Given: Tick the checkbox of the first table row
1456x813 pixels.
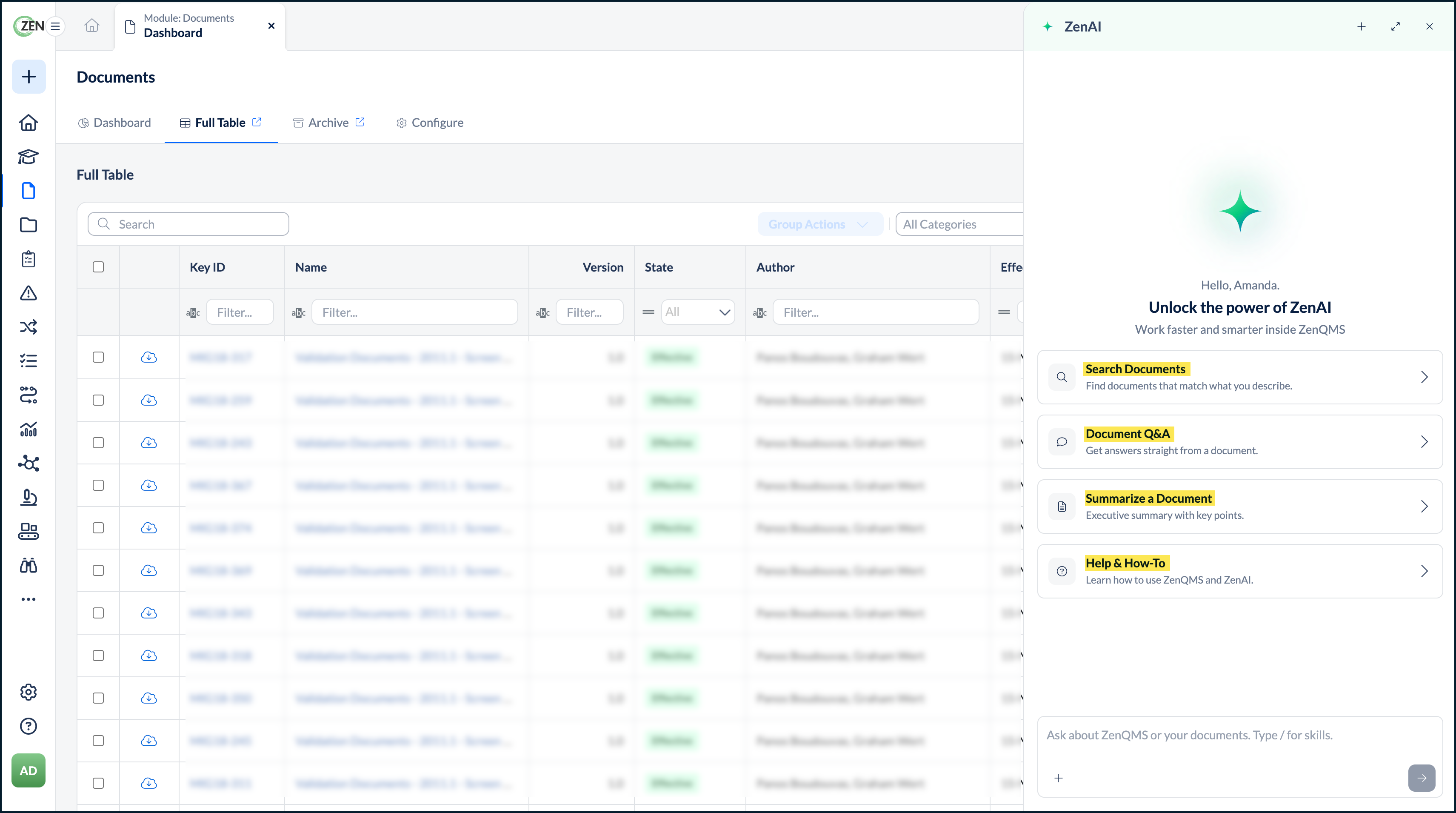Looking at the screenshot, I should coord(98,357).
